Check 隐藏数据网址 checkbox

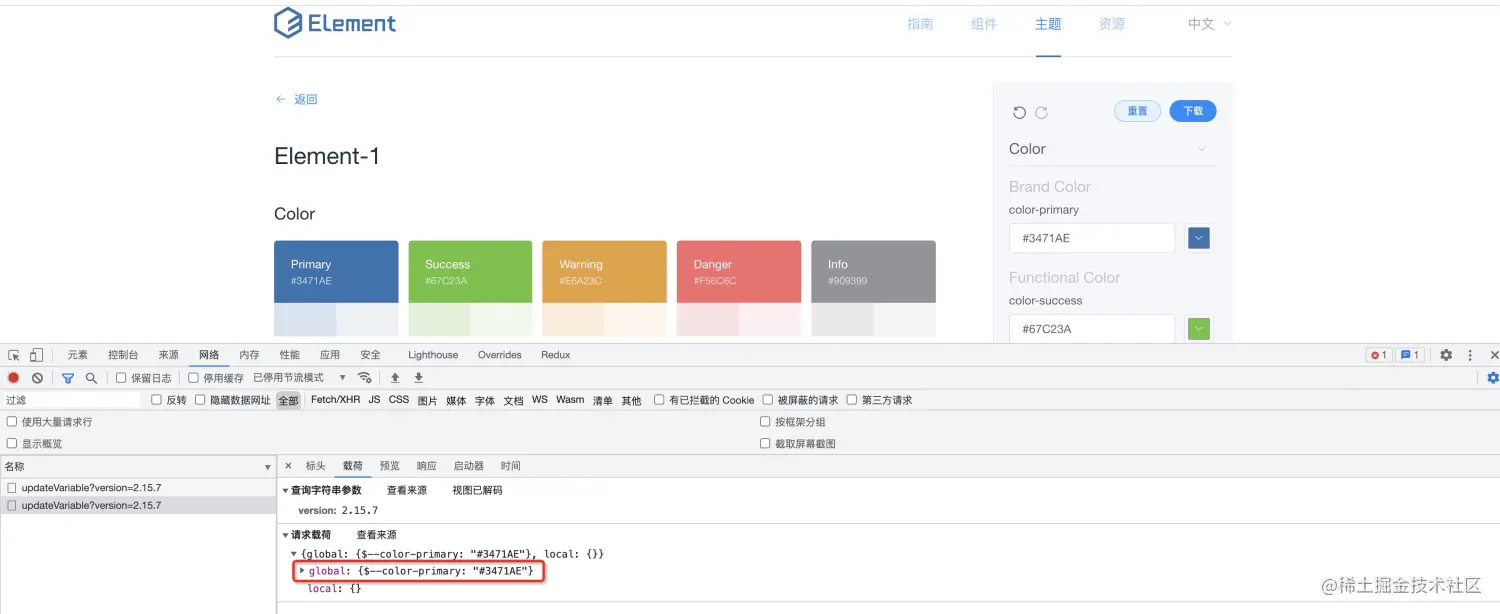pos(200,400)
